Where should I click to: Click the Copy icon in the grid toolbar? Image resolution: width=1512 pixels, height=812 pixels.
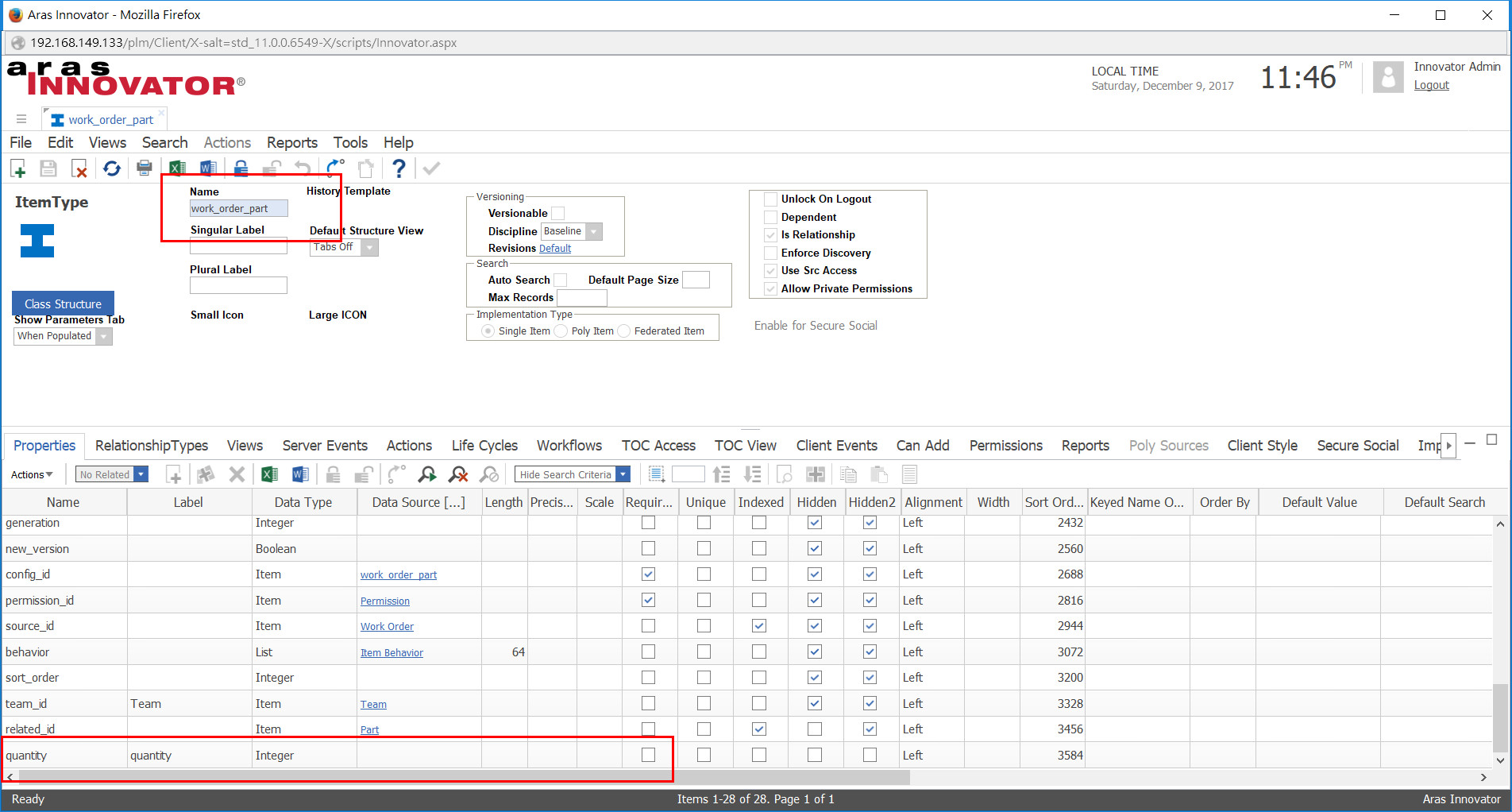(x=848, y=474)
